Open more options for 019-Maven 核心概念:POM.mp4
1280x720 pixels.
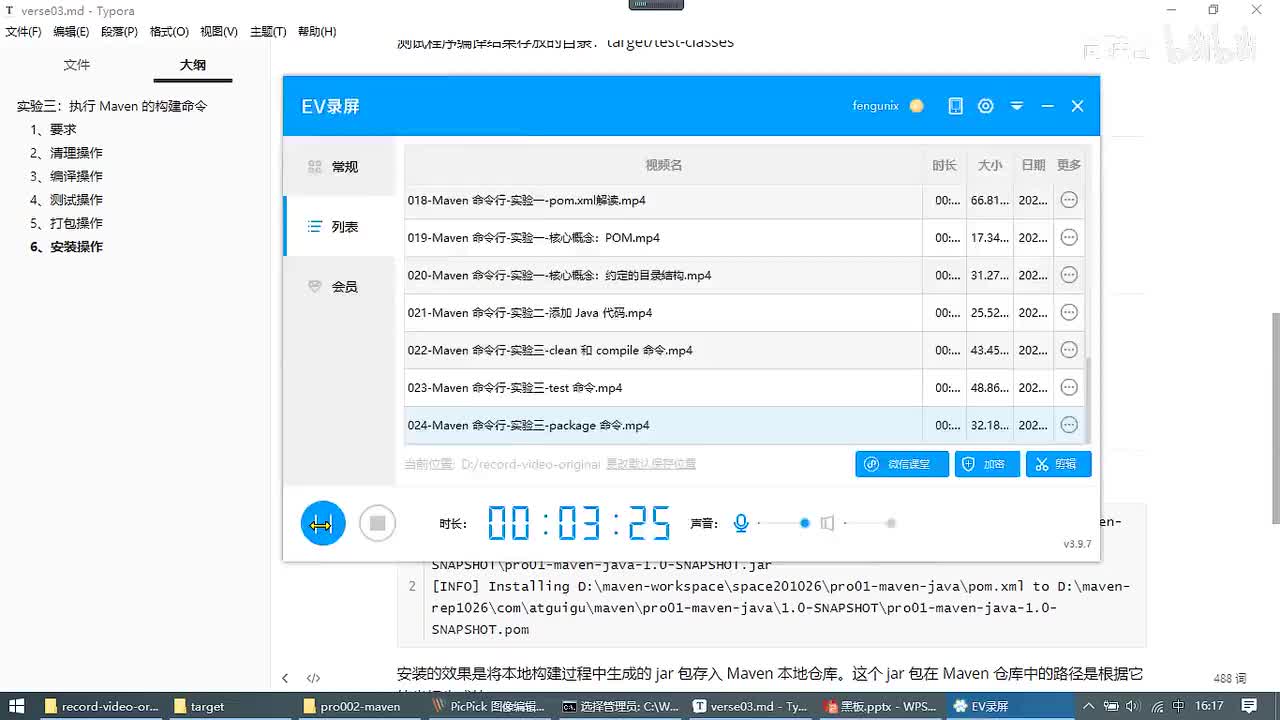click(1069, 238)
